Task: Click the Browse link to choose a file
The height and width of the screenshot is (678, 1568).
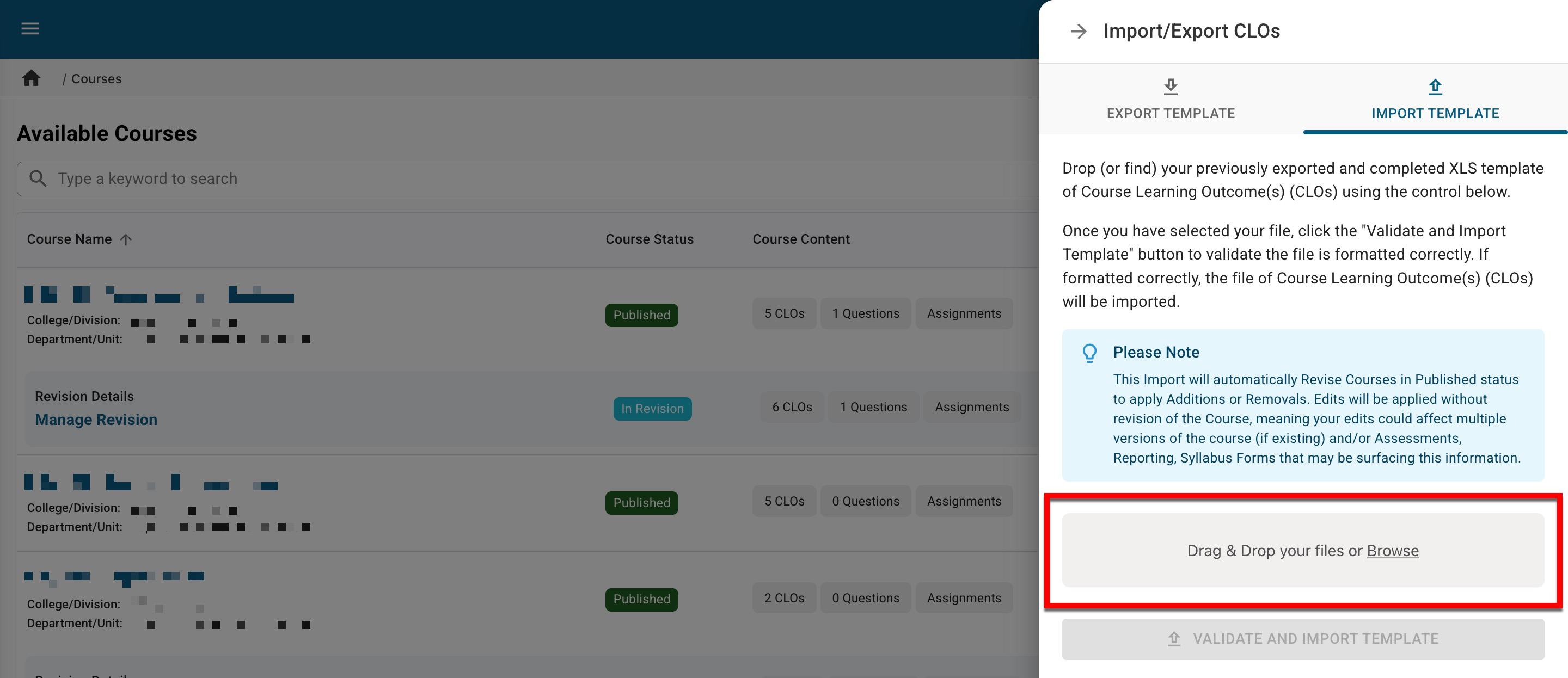Action: (x=1392, y=551)
